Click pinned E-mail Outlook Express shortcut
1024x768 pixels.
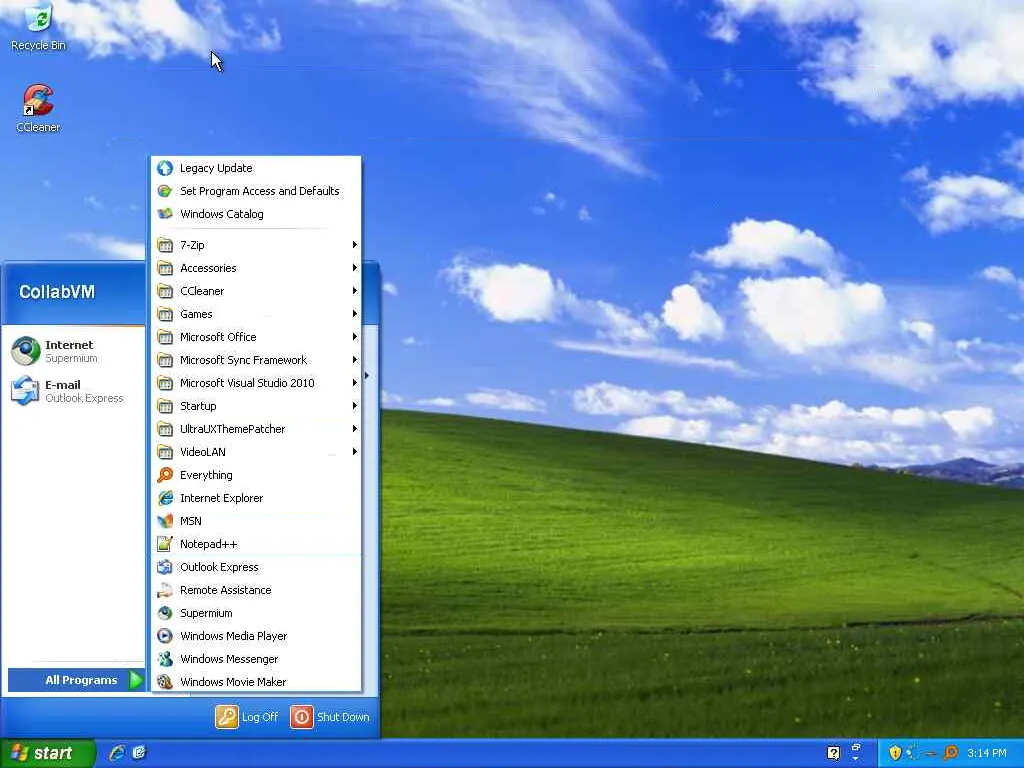(74, 391)
